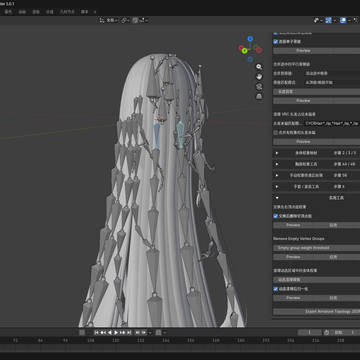
Task: Add a new workspace with plus tab
Action: [95, 12]
